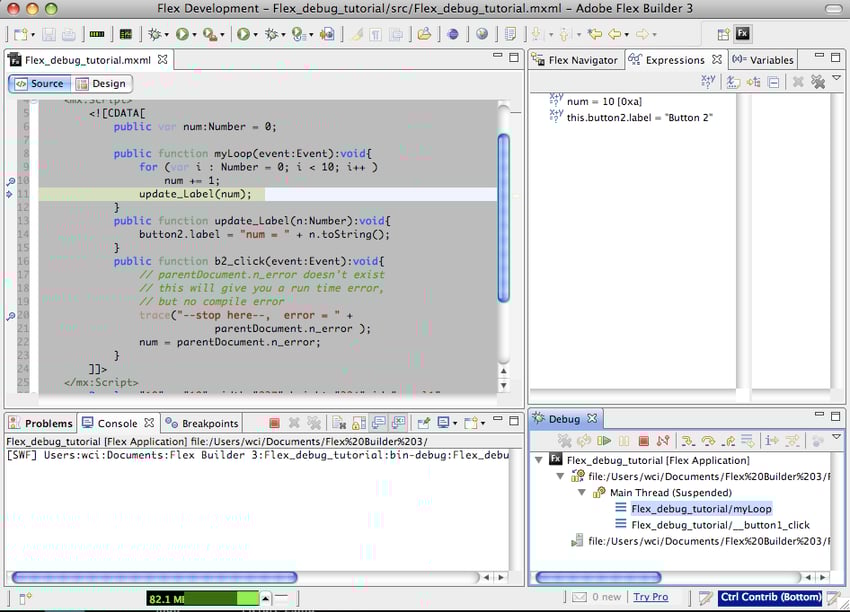The image size is (850, 612).
Task: Switch to the Variables tab
Action: pos(764,60)
